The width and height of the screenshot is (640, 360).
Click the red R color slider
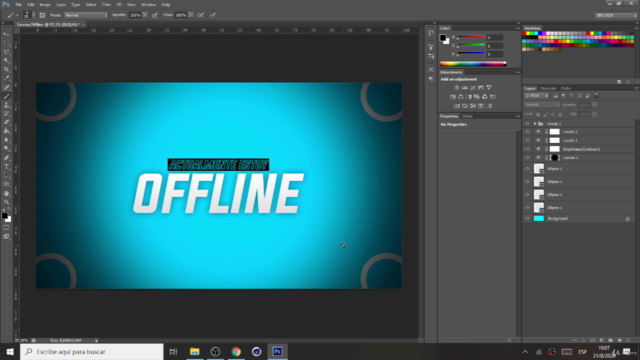click(471, 37)
